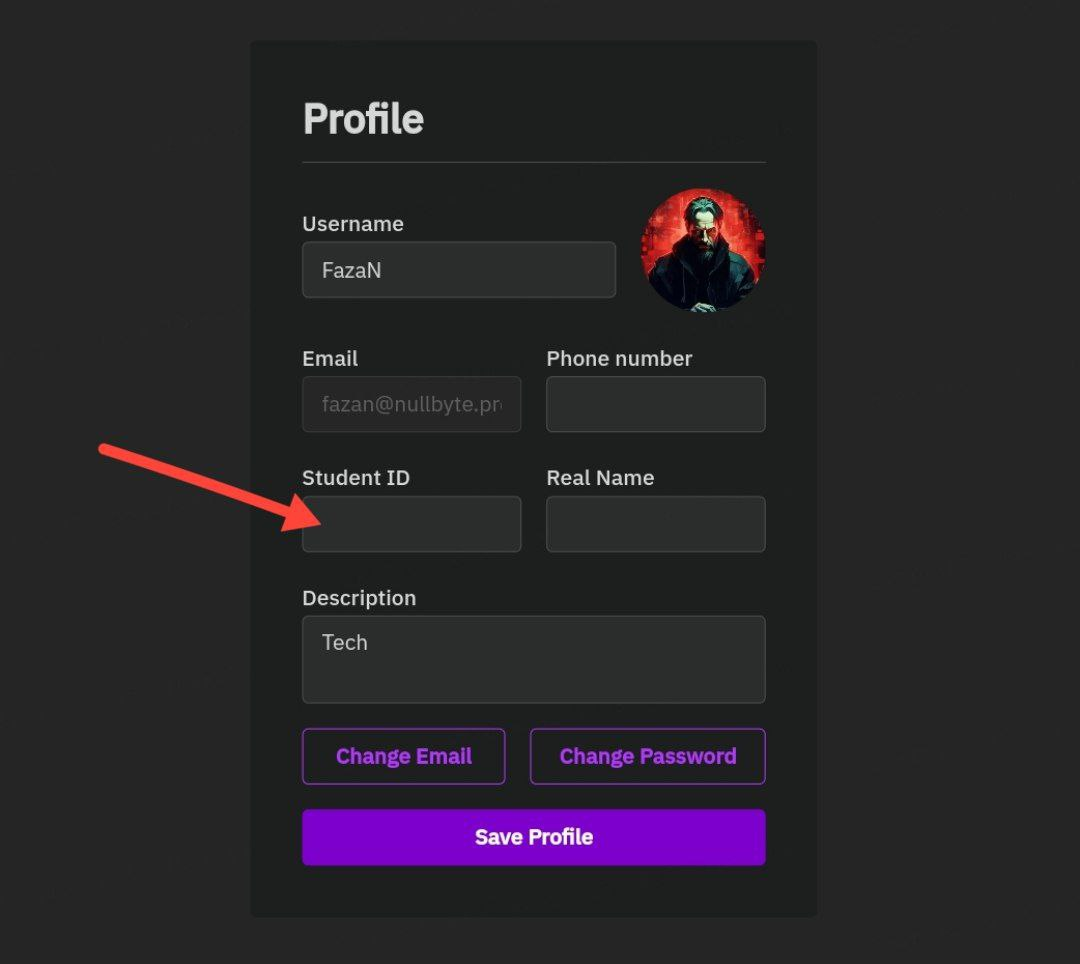This screenshot has width=1080, height=964.
Task: Click the Phone number label
Action: click(619, 359)
